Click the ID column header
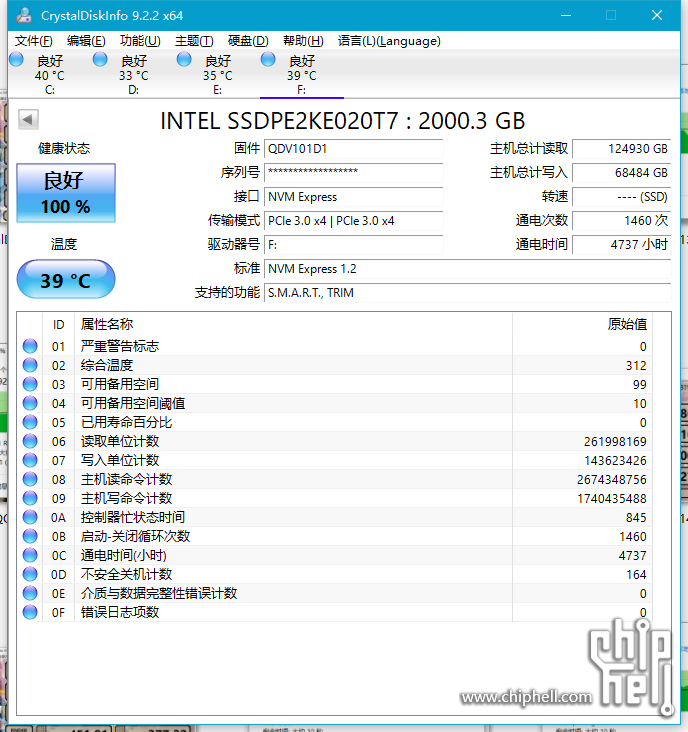The width and height of the screenshot is (688, 732). coord(58,324)
